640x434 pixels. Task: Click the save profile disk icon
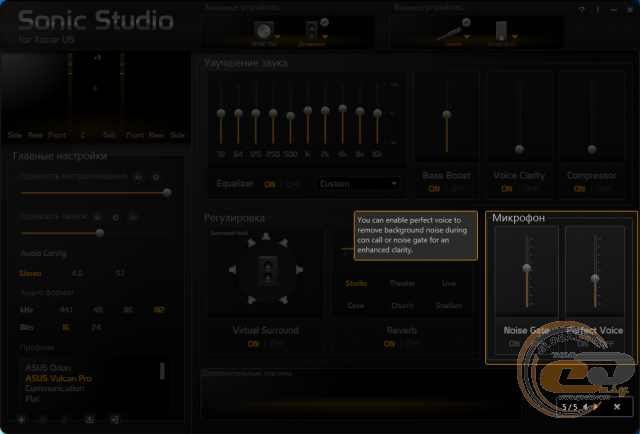[43, 419]
